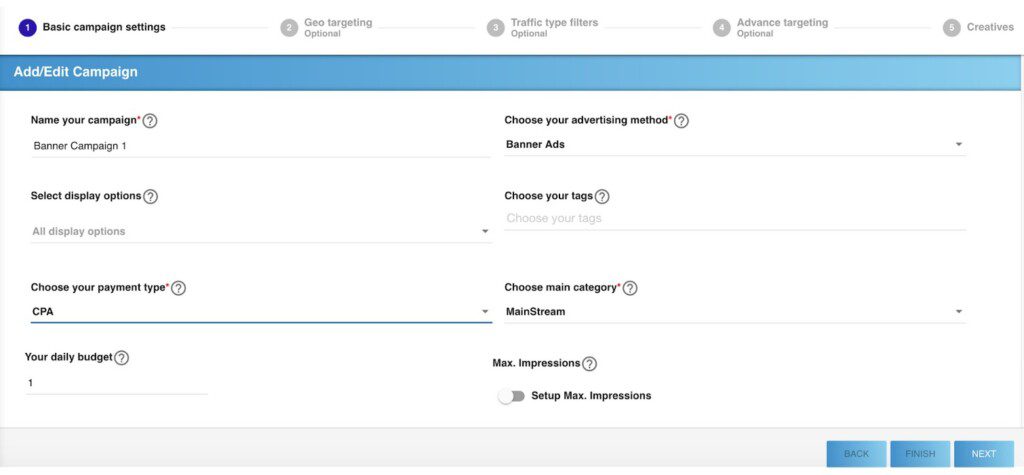Click help icon beside Name your campaign
The image size is (1024, 475).
click(x=150, y=121)
